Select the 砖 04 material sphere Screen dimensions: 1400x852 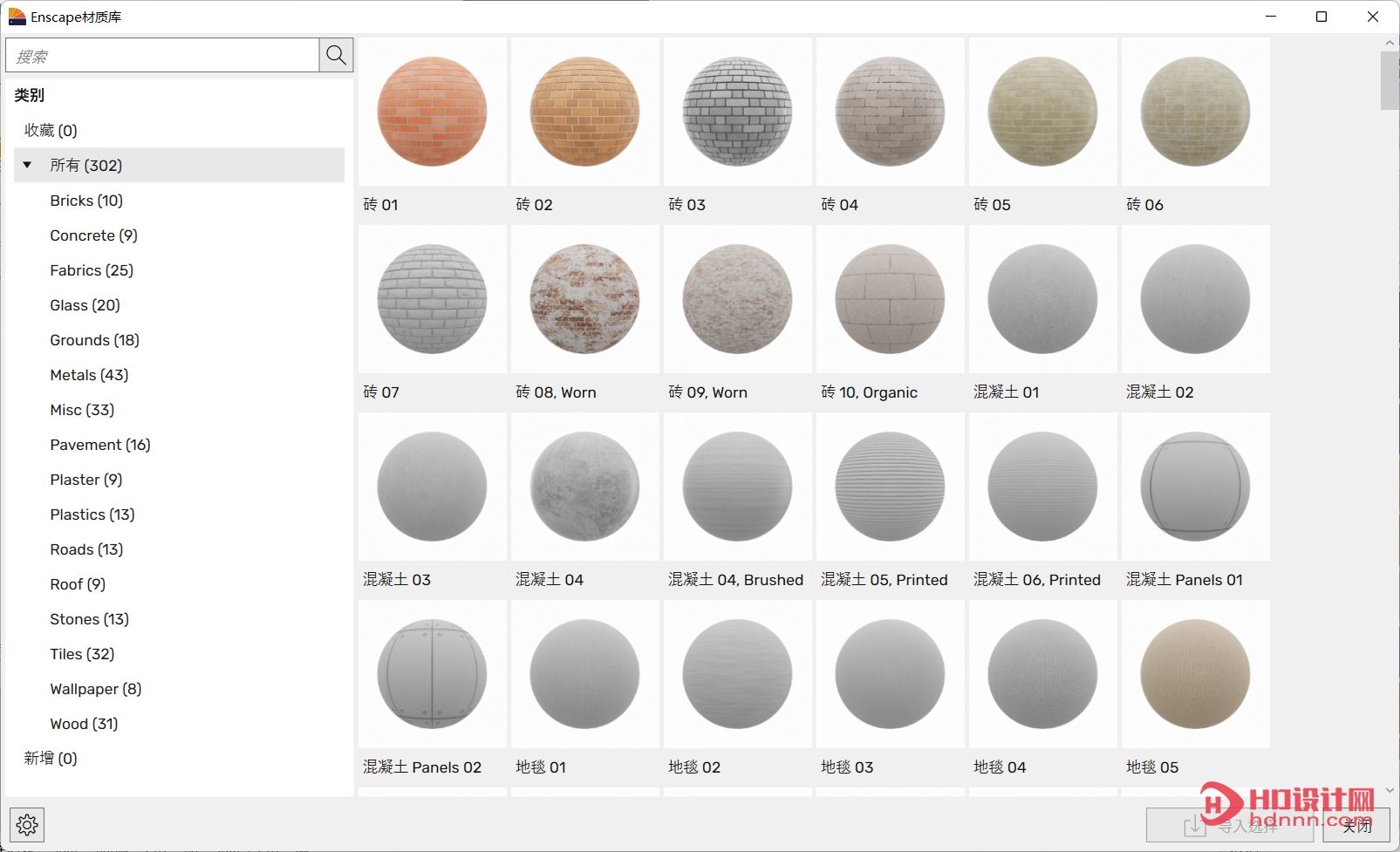coord(890,112)
